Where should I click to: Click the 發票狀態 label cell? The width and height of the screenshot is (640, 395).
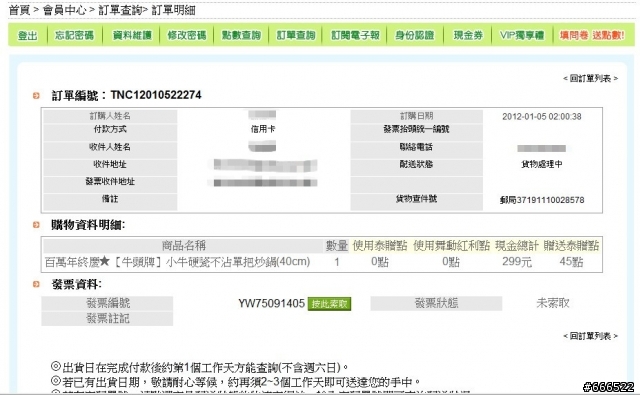(x=436, y=303)
